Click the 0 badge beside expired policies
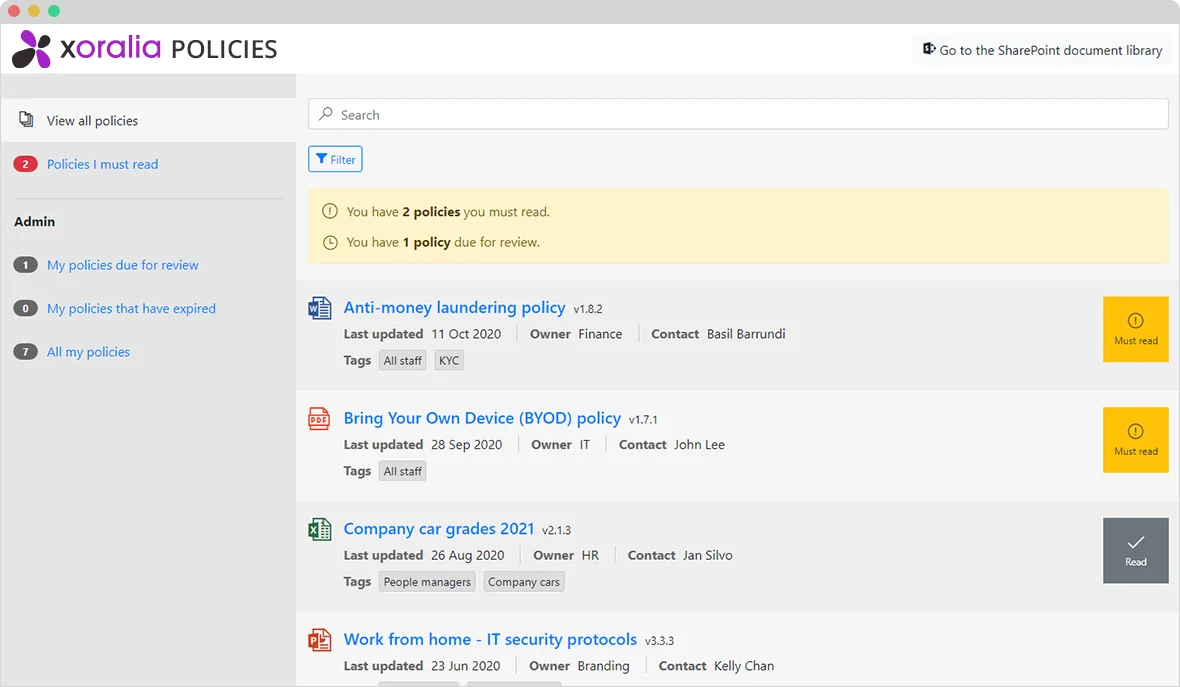Image resolution: width=1180 pixels, height=687 pixels. (26, 309)
